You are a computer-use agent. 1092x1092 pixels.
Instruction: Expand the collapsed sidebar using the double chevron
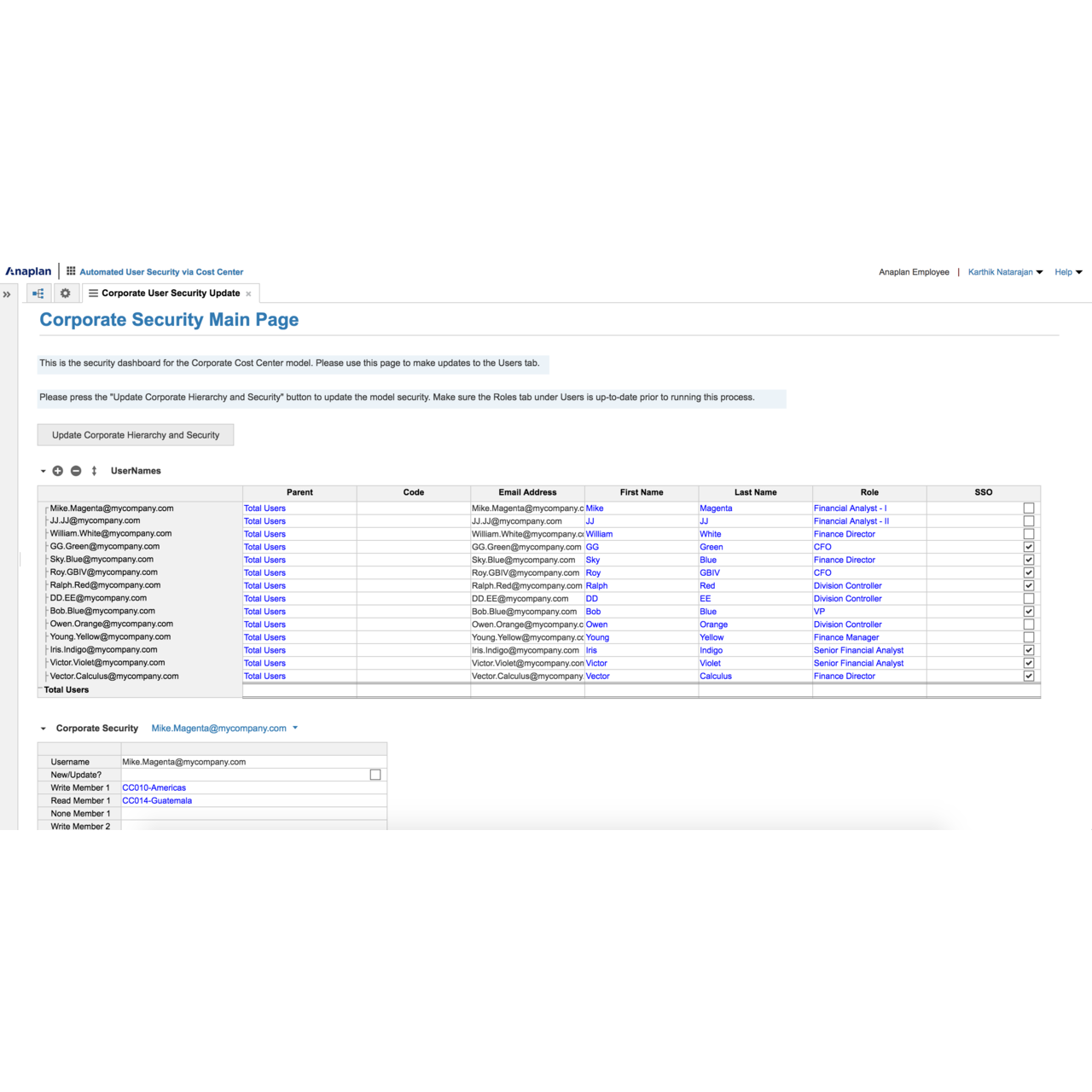[7, 294]
